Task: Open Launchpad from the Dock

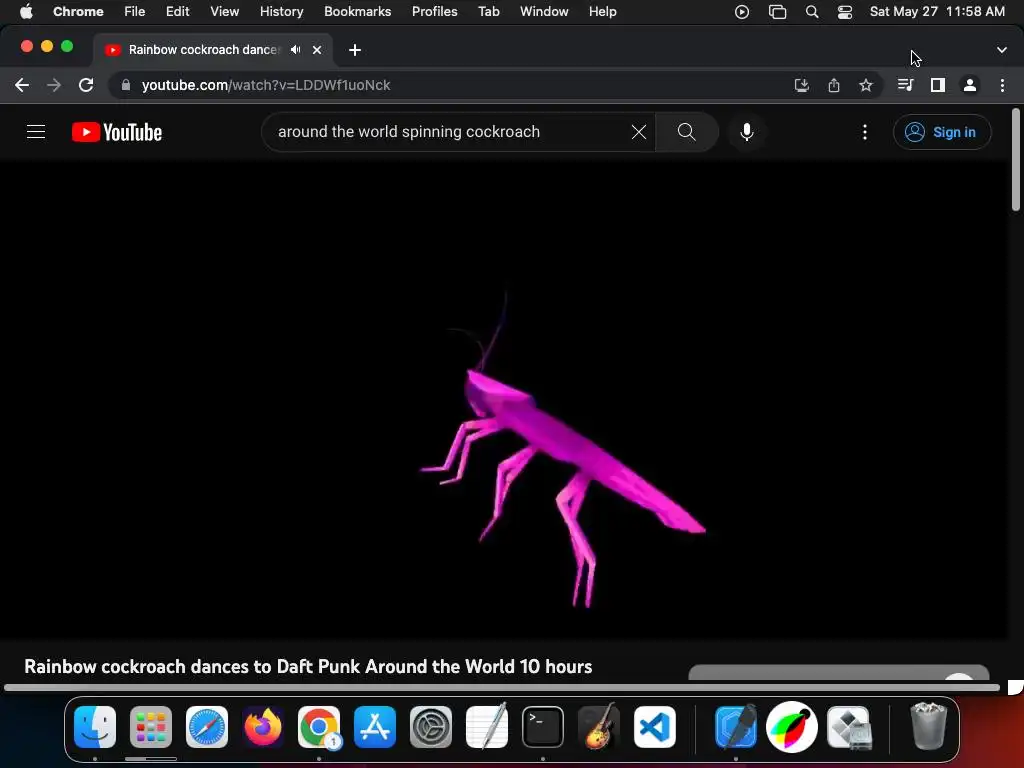Action: click(151, 727)
